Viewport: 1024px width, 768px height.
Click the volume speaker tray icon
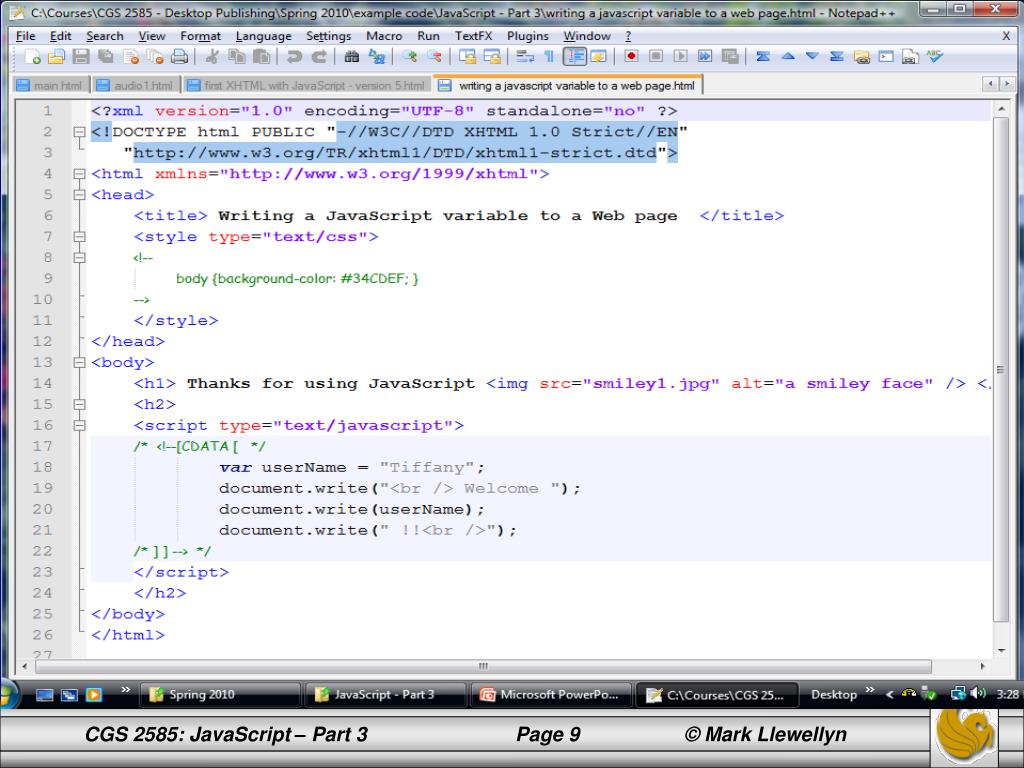pos(978,694)
